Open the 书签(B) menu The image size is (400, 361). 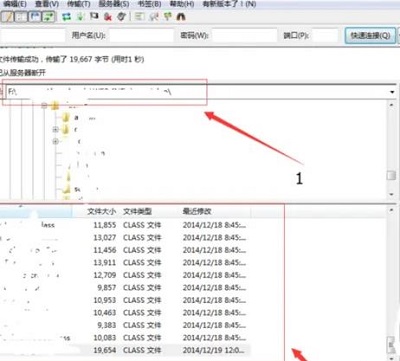point(149,4)
